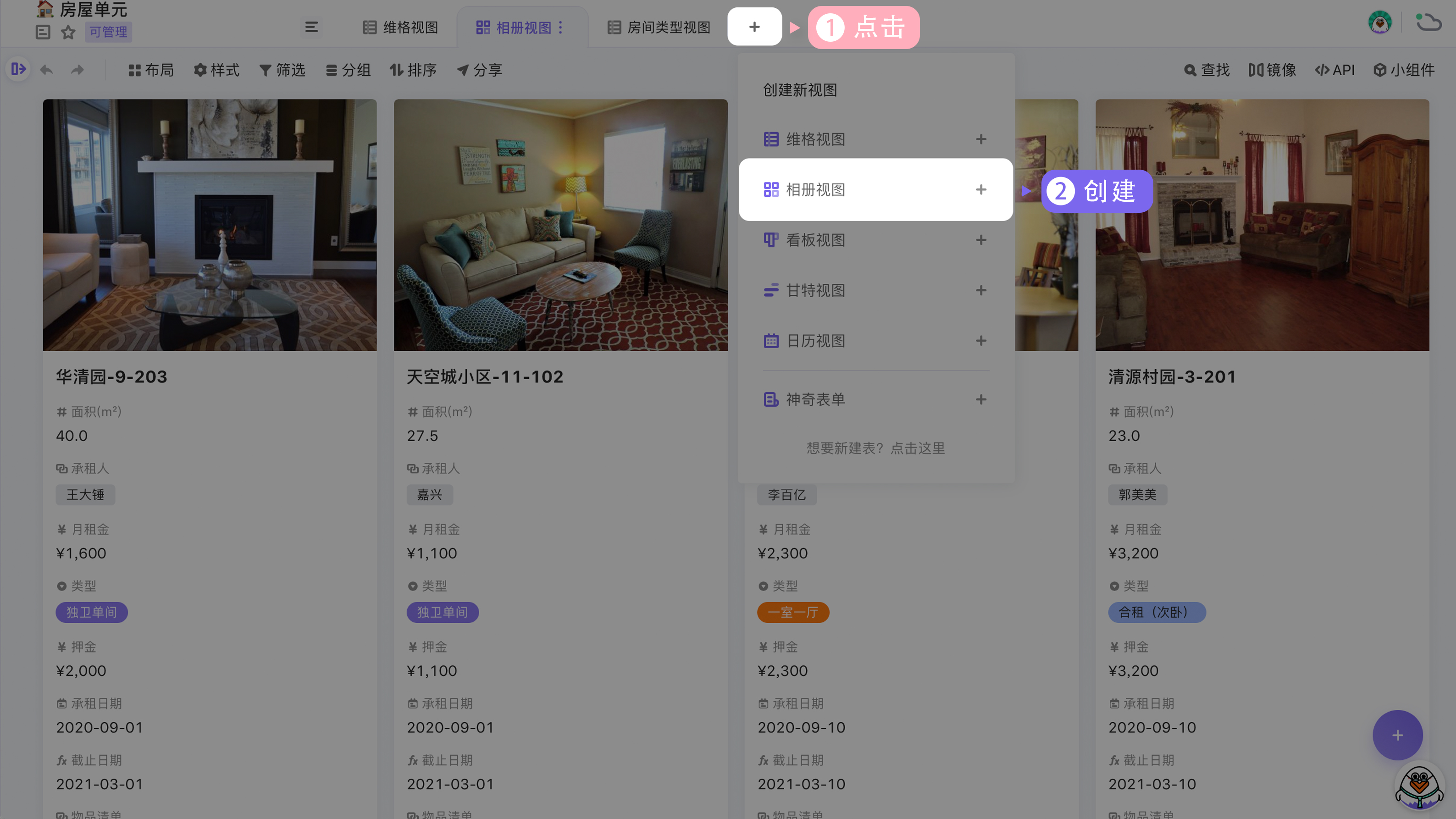This screenshot has width=1456, height=819.
Task: Click the 想要新建表 点击这里 link
Action: tap(875, 448)
